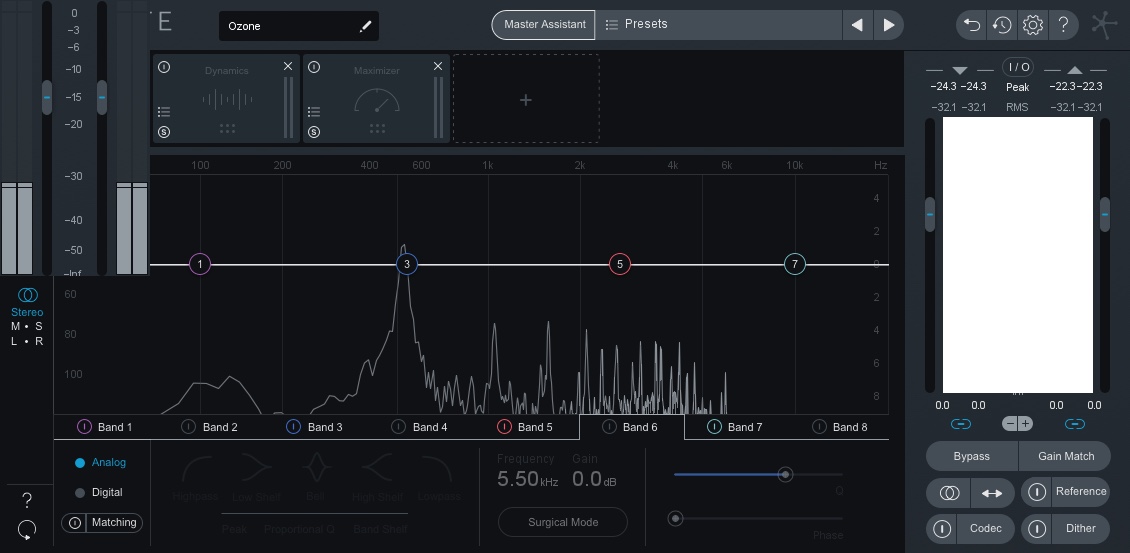Go to the next preset arrow

[889, 25]
